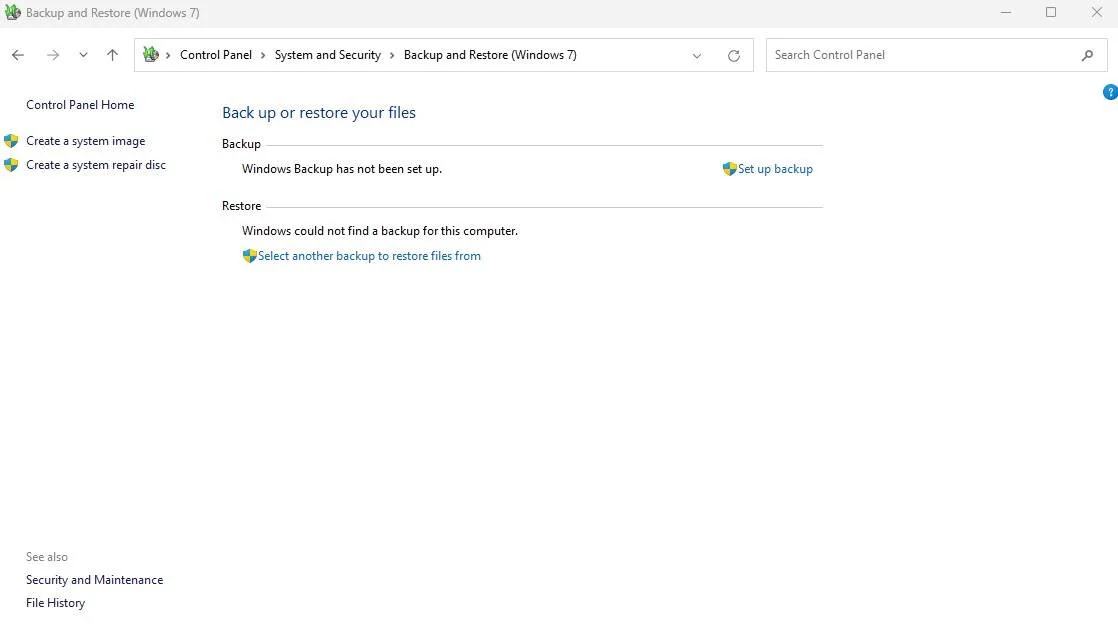The height and width of the screenshot is (627, 1118).
Task: Click the back navigation arrow
Action: click(x=18, y=55)
